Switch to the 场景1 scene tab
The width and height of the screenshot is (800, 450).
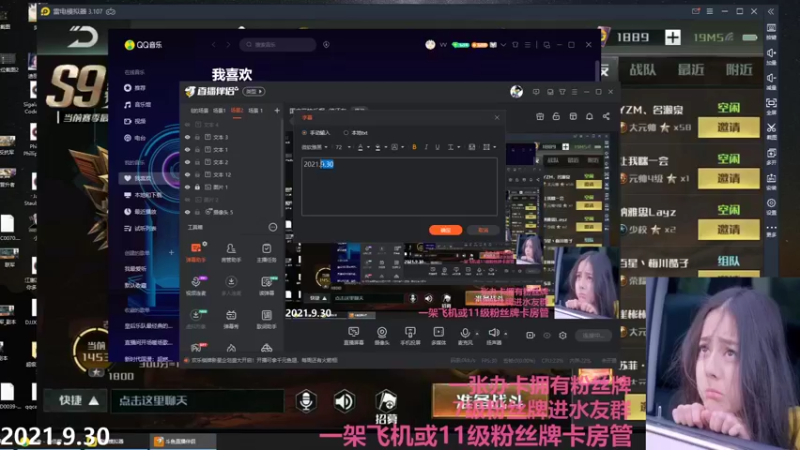click(x=219, y=110)
